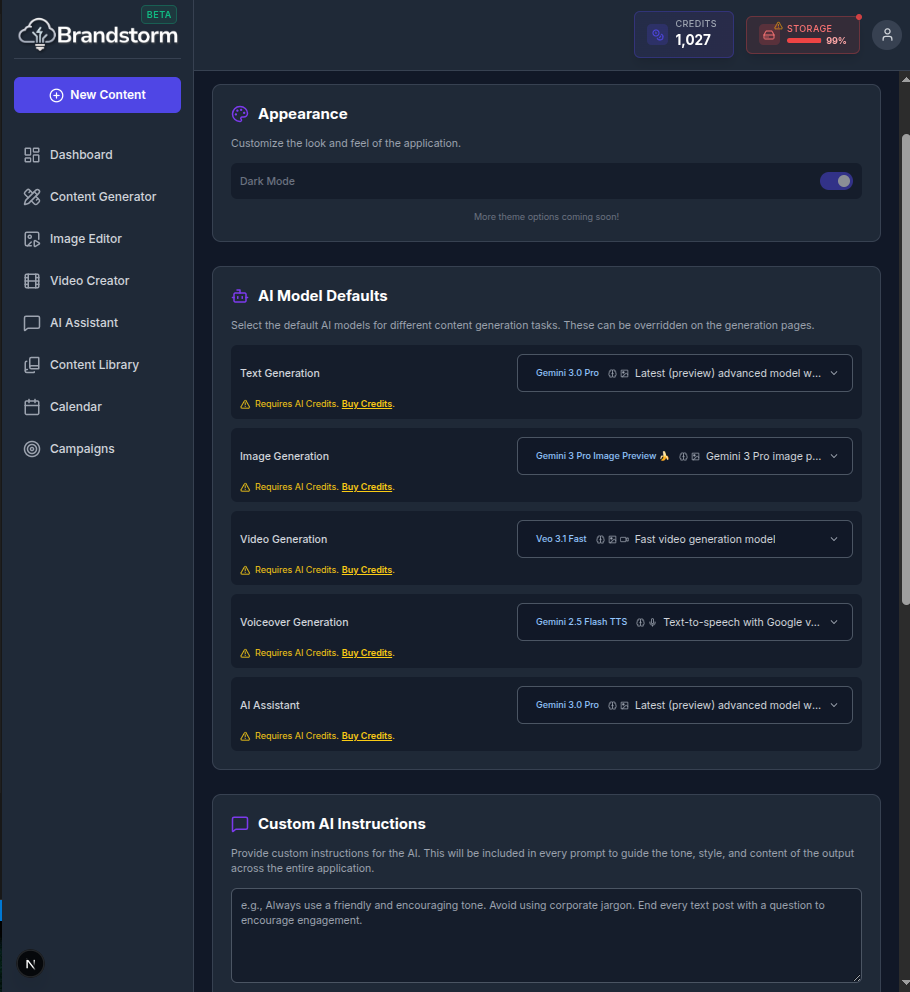The width and height of the screenshot is (910, 992).
Task: Click into the Custom AI Instructions textbox
Action: click(545, 935)
